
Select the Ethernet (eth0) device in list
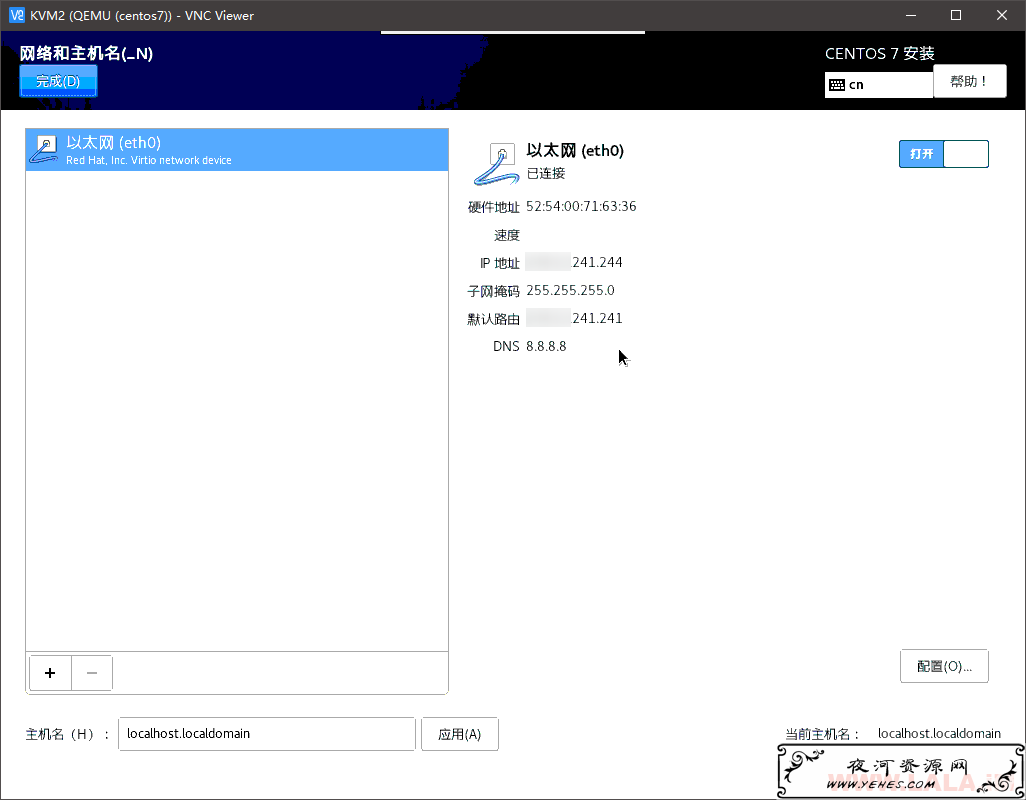237,150
